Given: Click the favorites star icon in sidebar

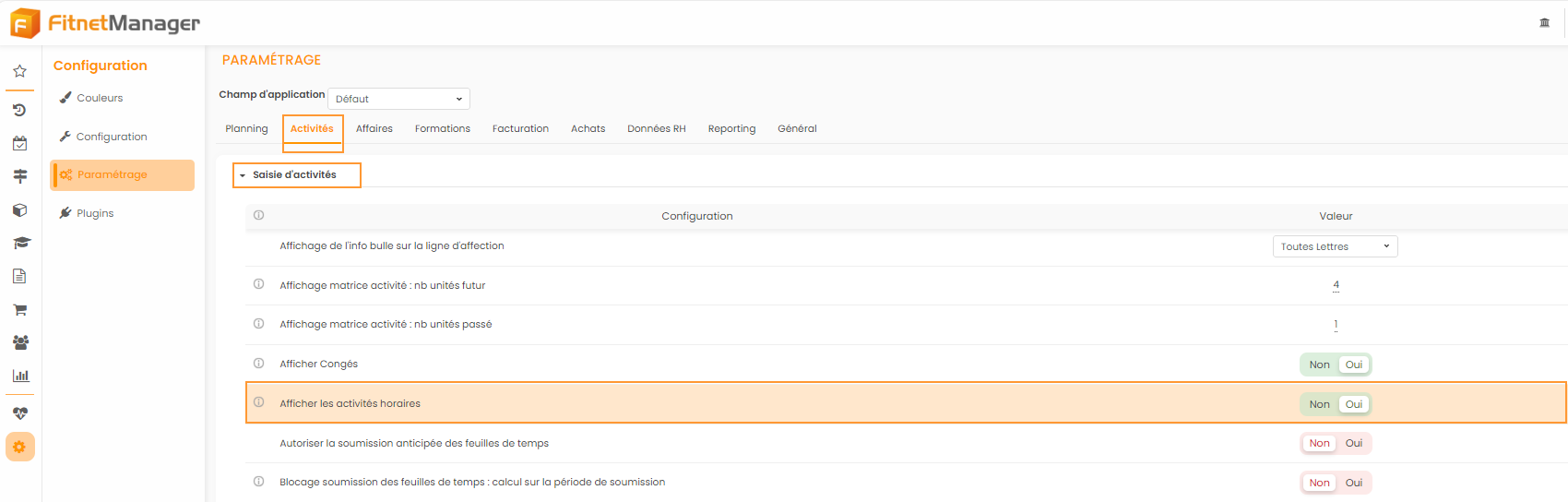Looking at the screenshot, I should pyautogui.click(x=19, y=71).
